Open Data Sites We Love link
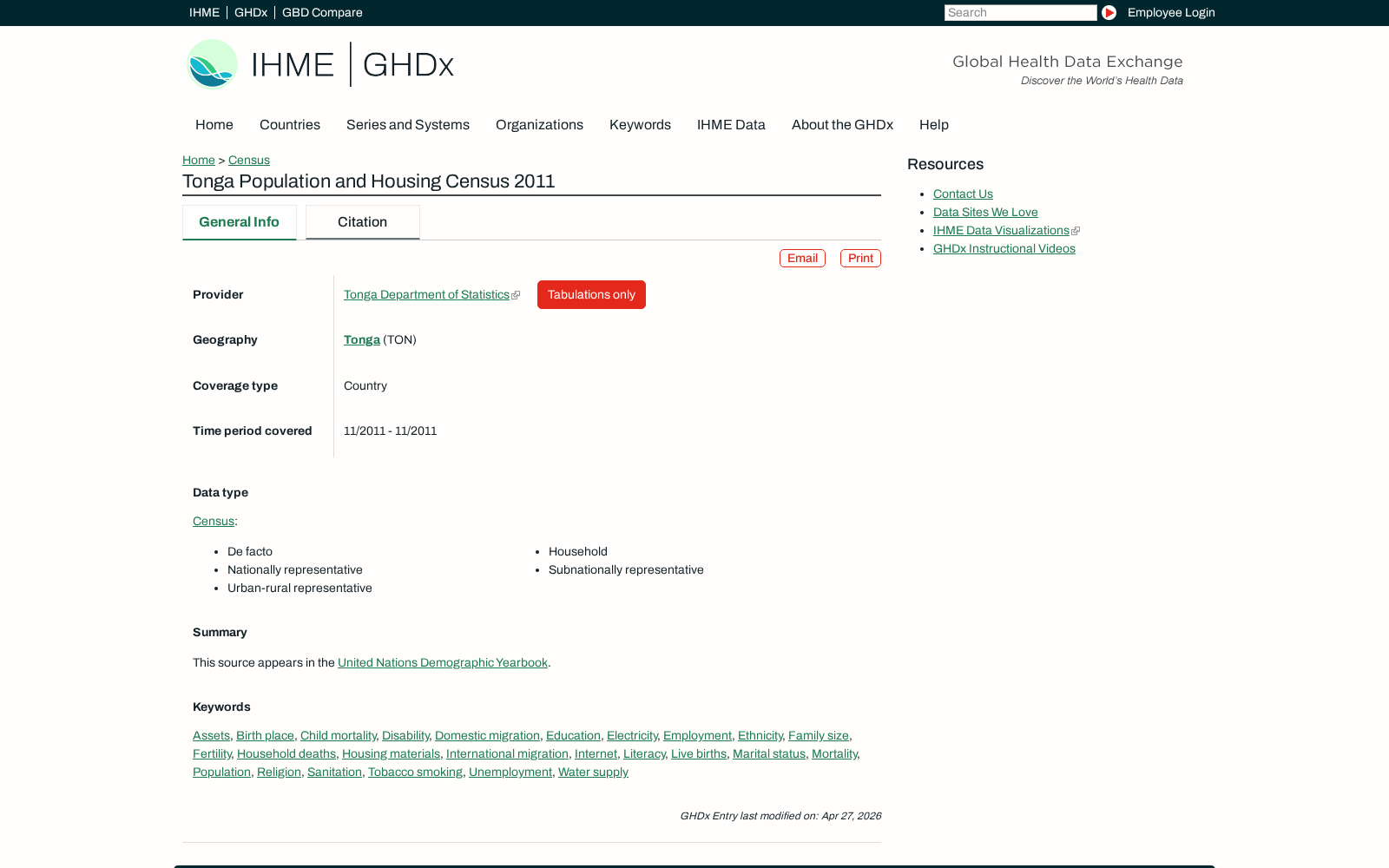 pos(985,212)
